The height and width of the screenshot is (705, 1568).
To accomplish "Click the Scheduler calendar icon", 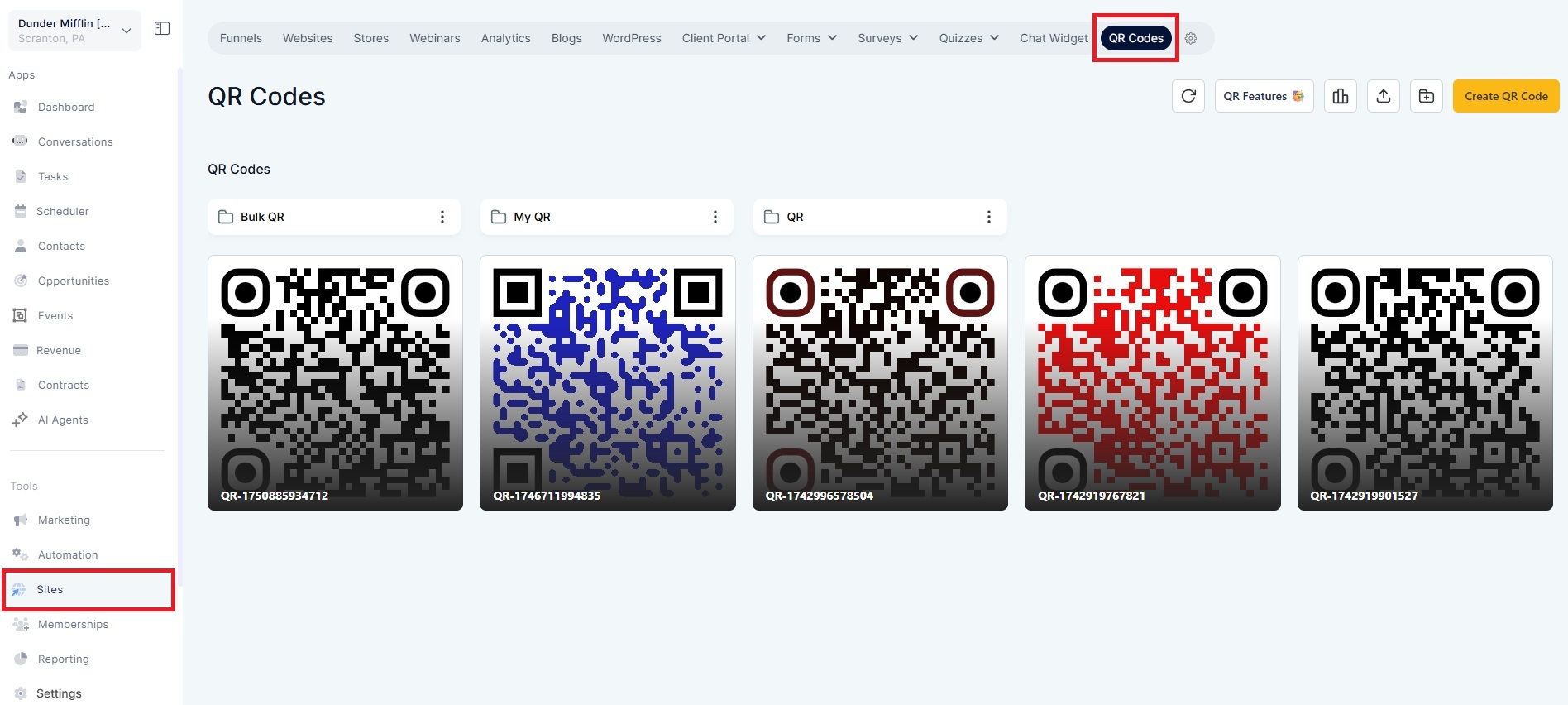I will pos(21,211).
